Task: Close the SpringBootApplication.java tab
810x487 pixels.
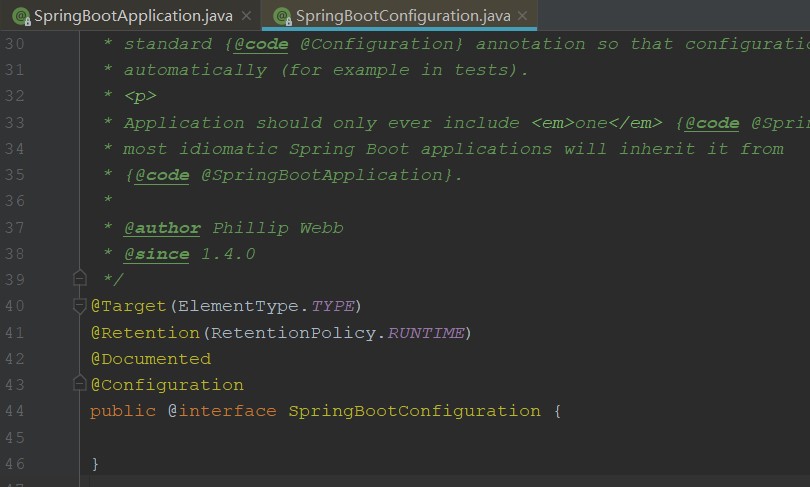Action: point(247,16)
